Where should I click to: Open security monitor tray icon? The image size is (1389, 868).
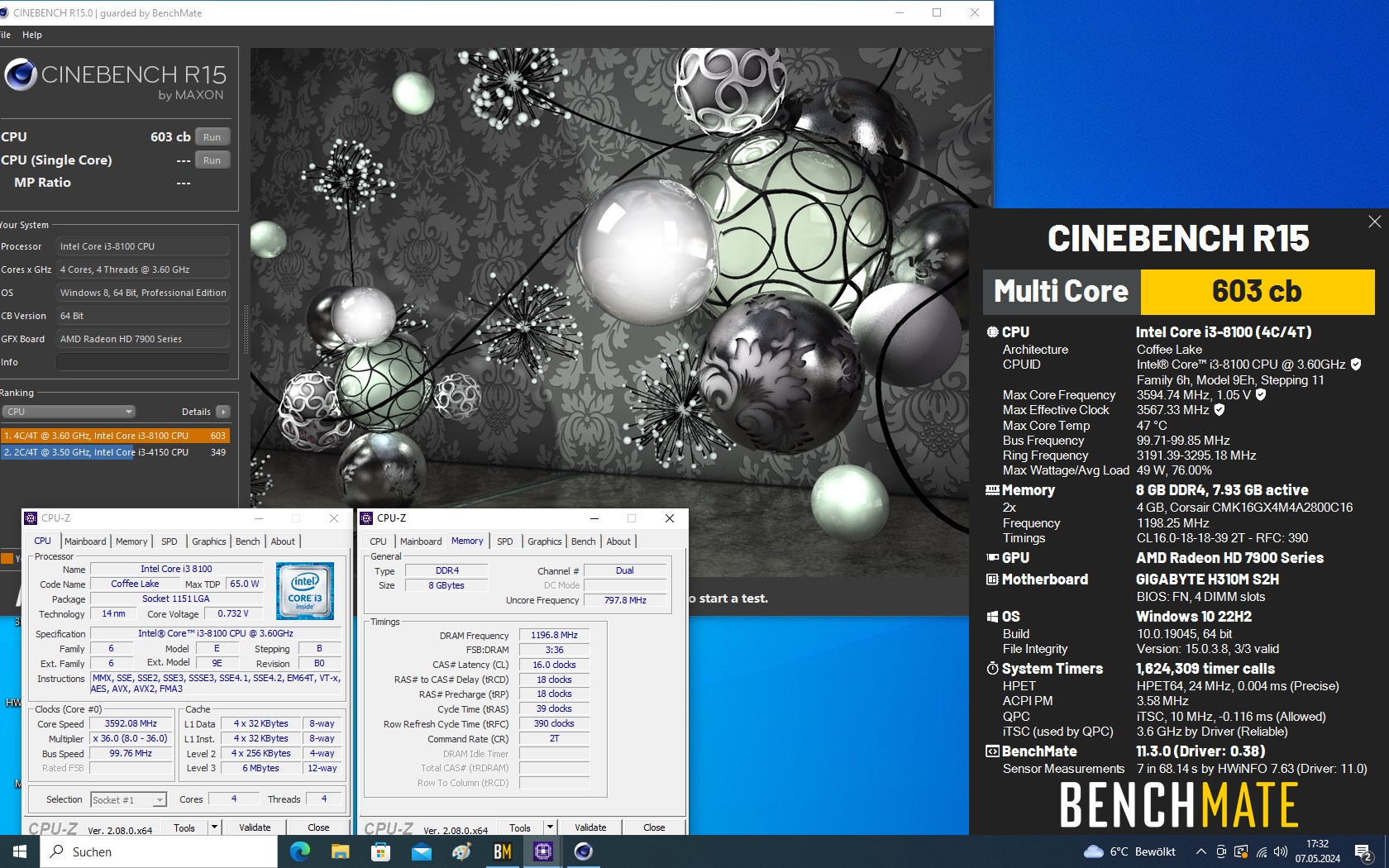[1241, 851]
